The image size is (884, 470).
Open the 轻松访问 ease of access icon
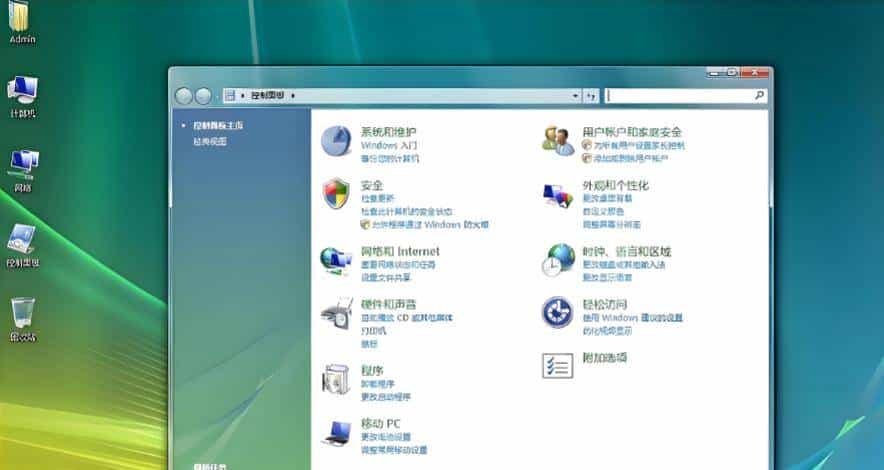coord(558,312)
